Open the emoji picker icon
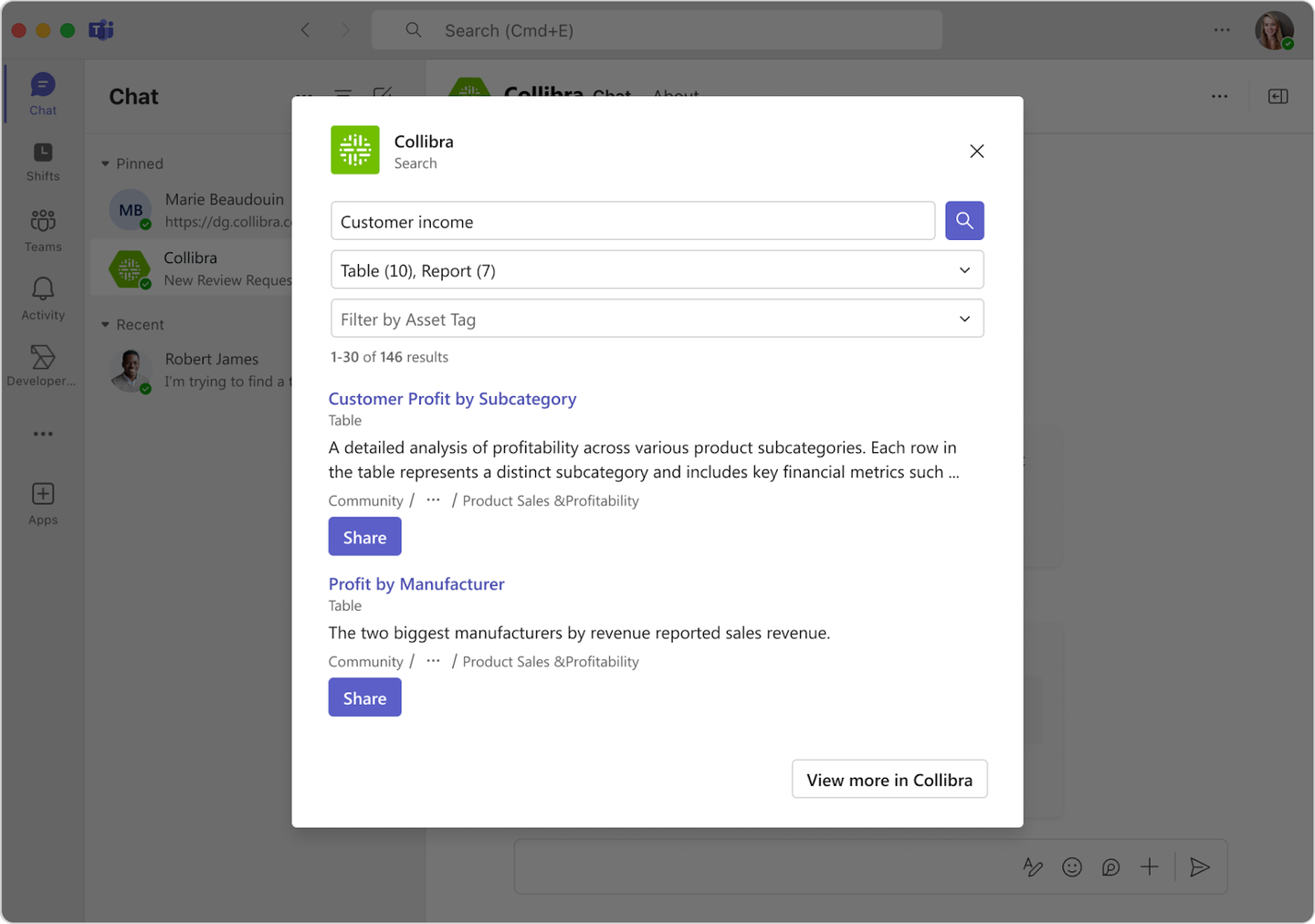 [1072, 867]
